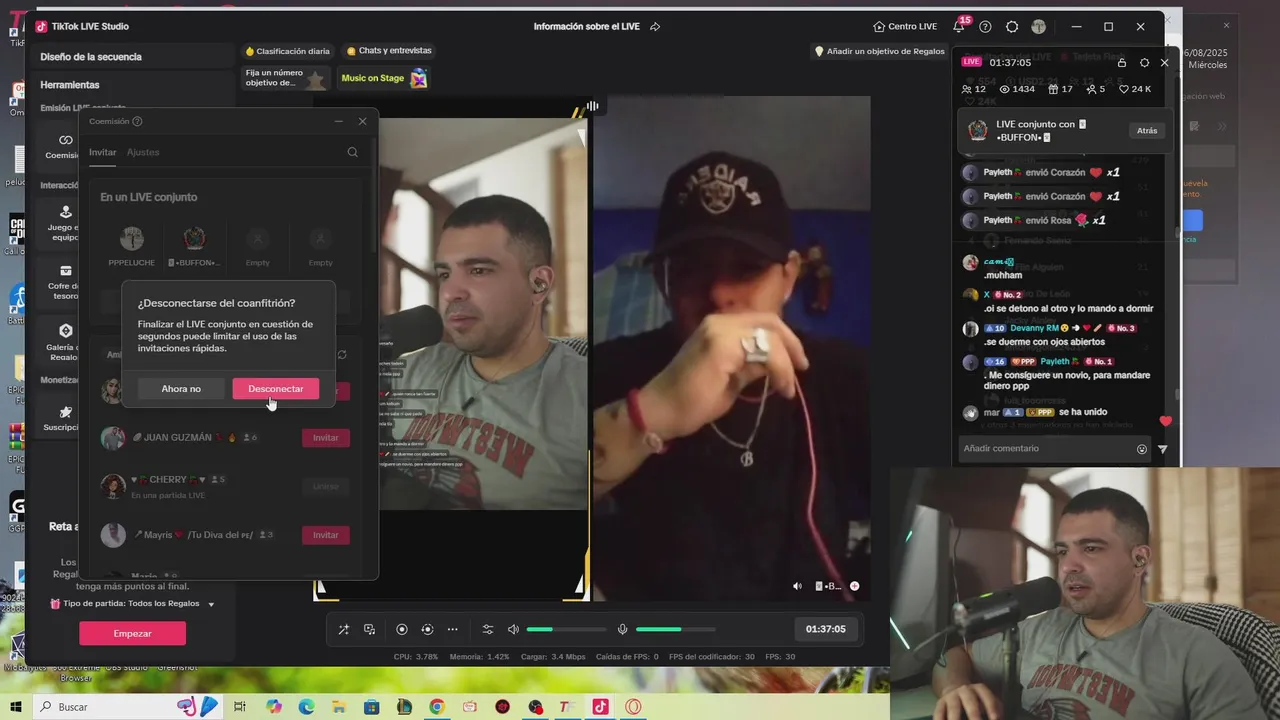Open the 'Juego en equipo' tool

[62, 223]
